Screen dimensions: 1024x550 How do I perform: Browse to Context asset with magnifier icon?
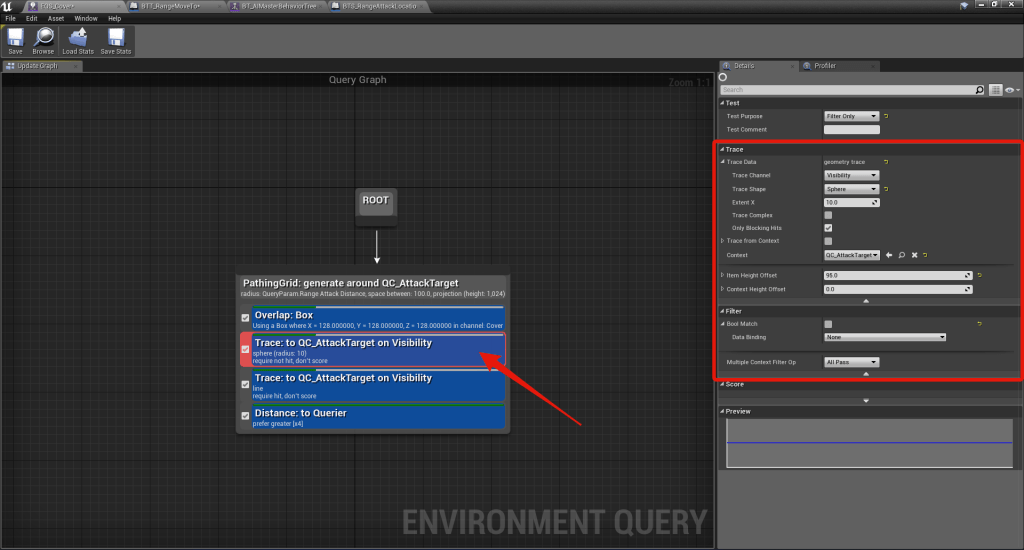902,255
